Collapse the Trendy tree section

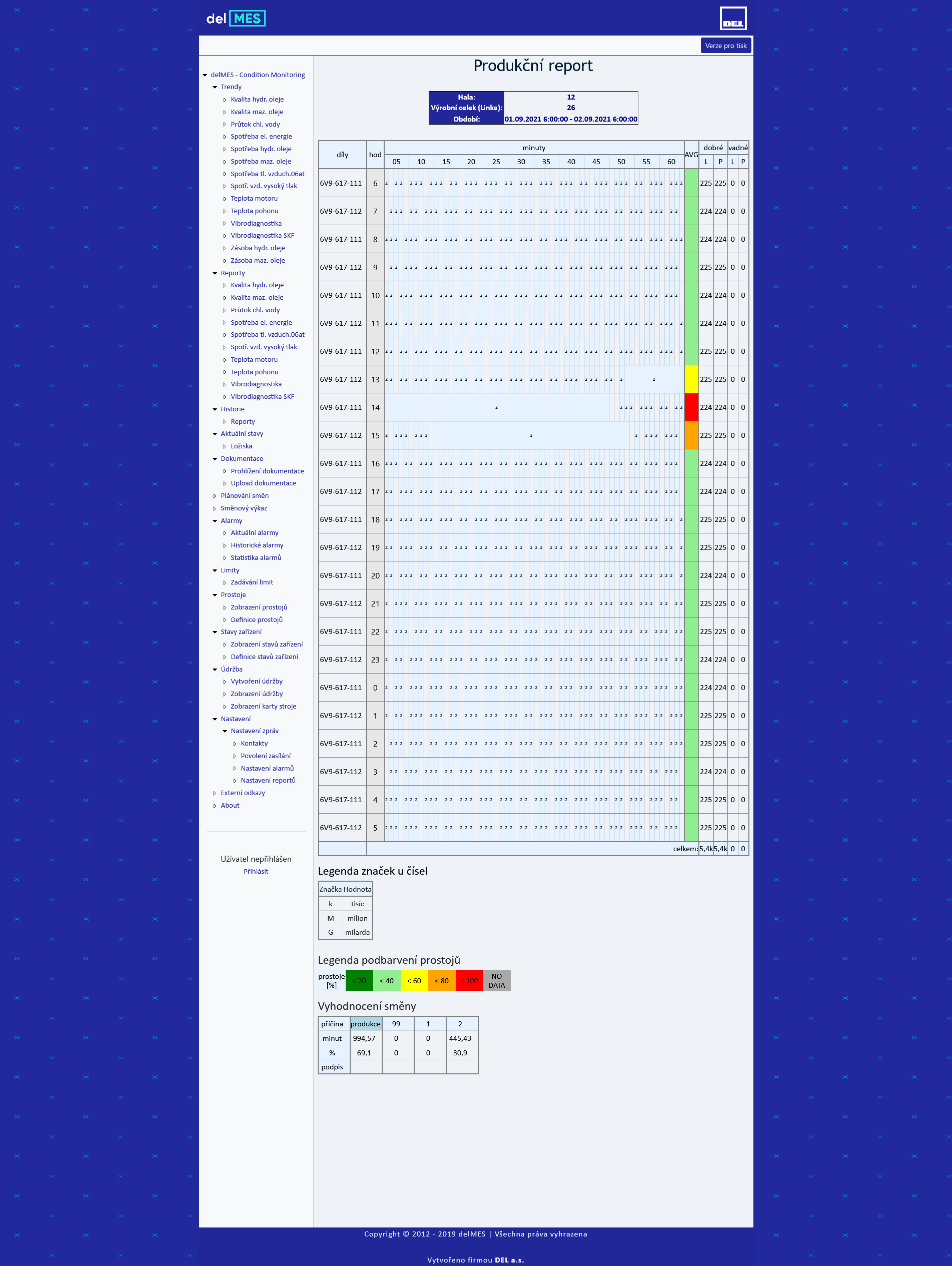pyautogui.click(x=215, y=87)
